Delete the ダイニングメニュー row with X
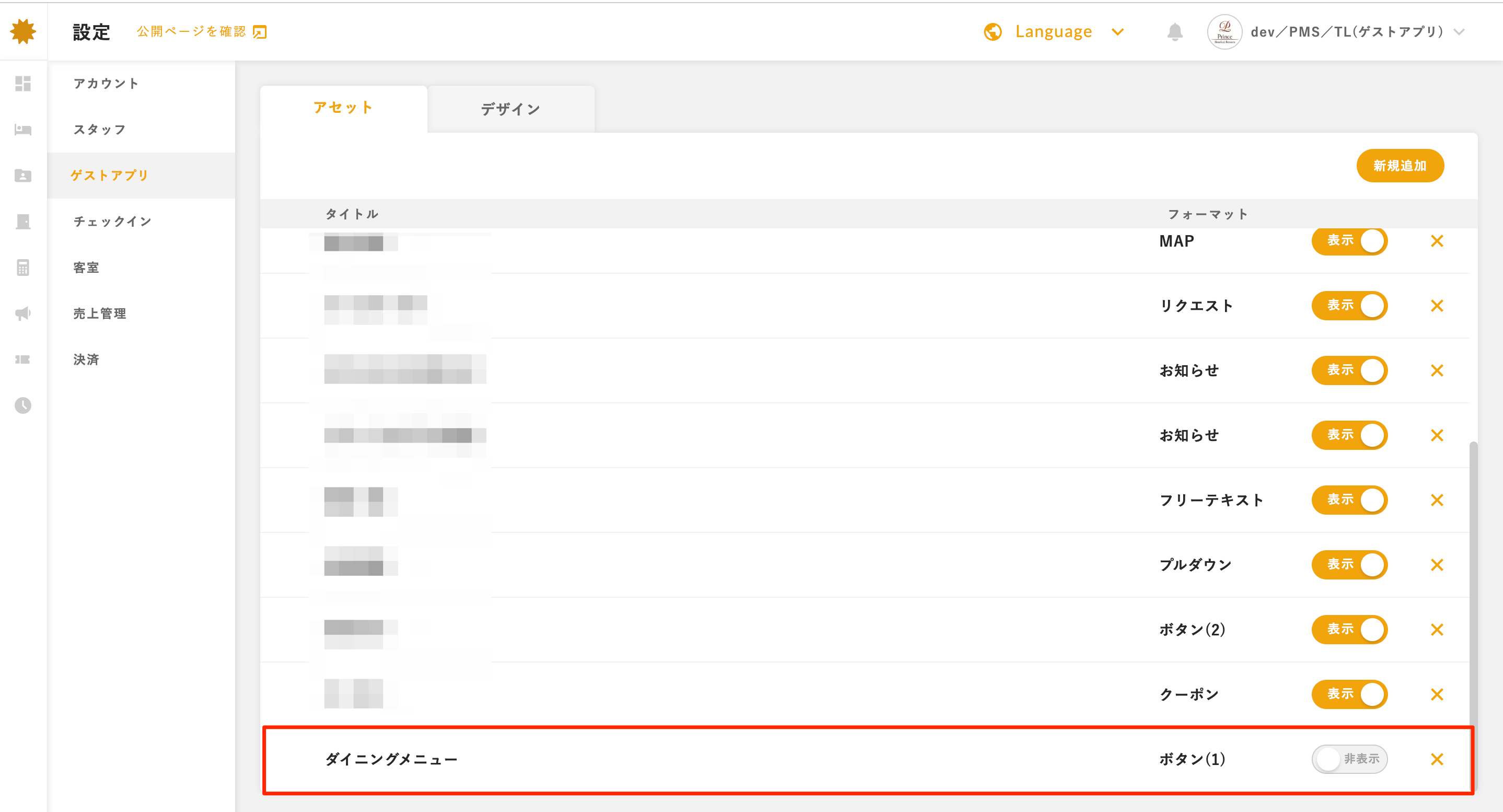 tap(1437, 759)
